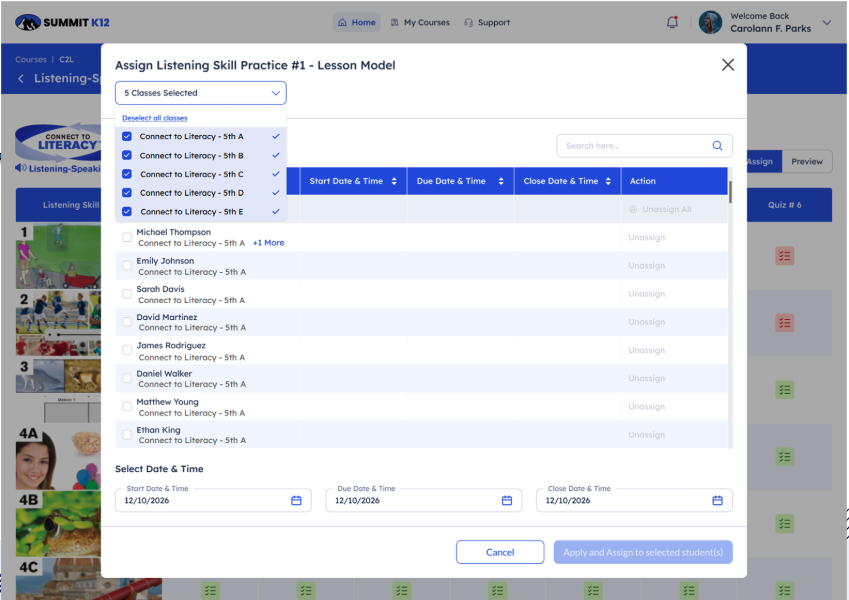This screenshot has height=600, width=849.
Task: Click the Due Date & Time field value
Action: tap(357, 500)
